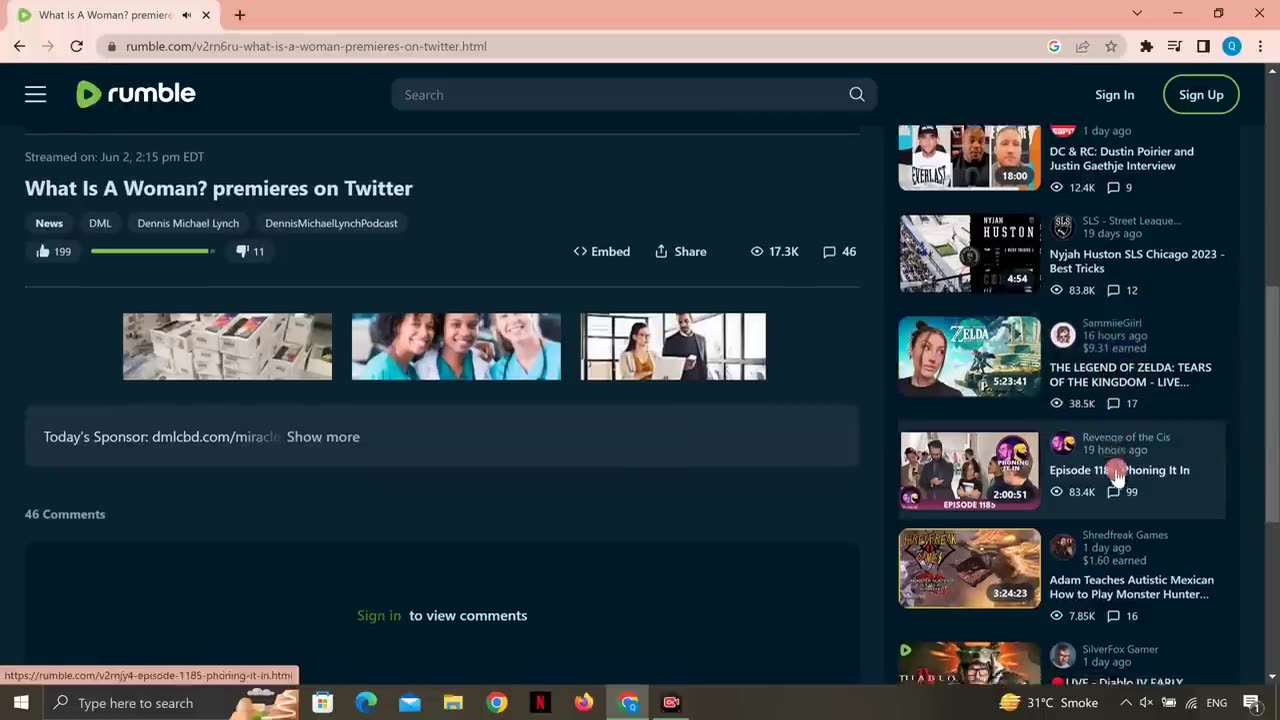The image size is (1280, 720).
Task: Open SLS Street League channel avatar
Action: (x=1063, y=227)
